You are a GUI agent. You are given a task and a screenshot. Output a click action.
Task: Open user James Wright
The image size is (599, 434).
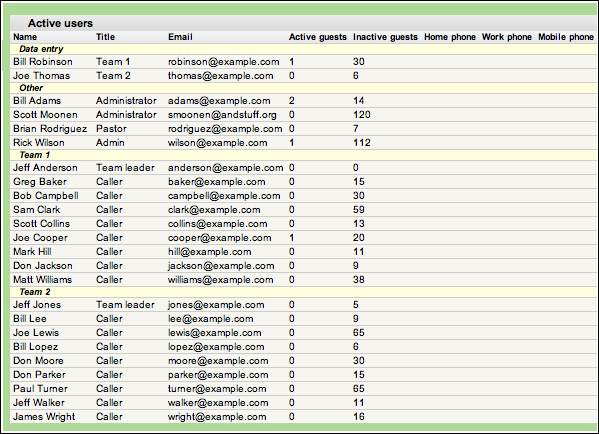point(44,417)
